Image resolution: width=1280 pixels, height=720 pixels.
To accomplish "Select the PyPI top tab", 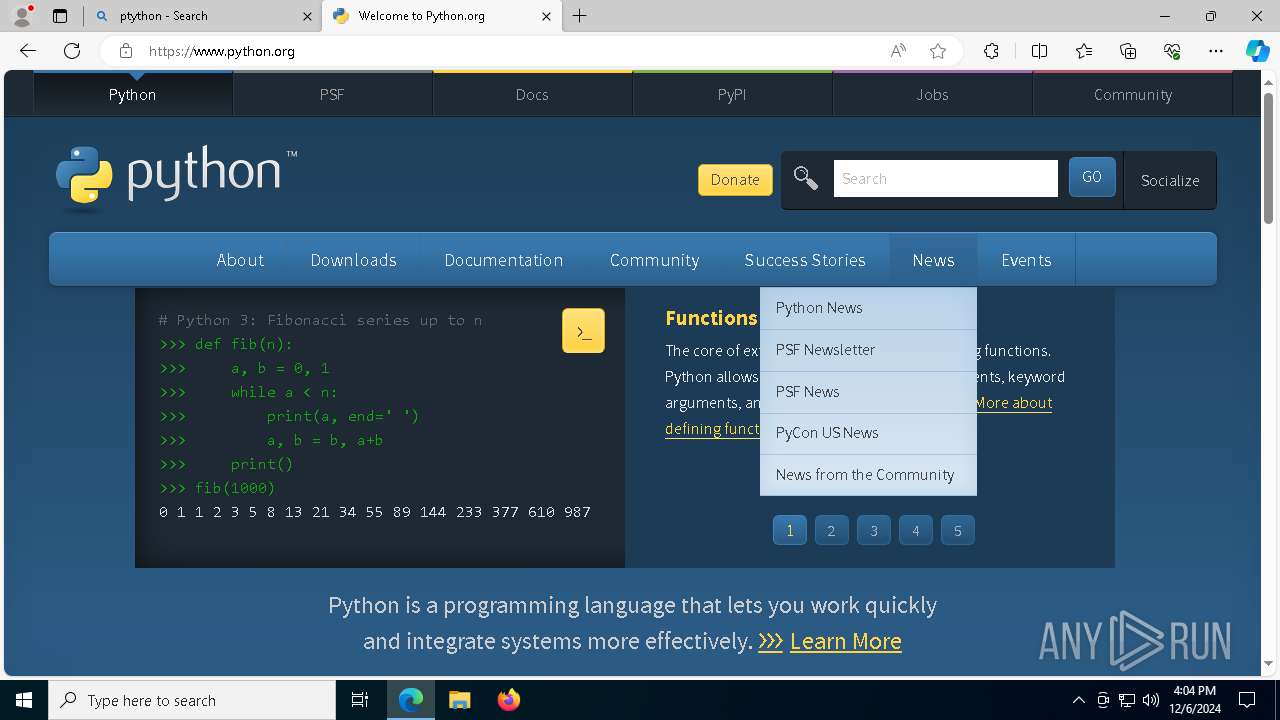I will tap(732, 94).
